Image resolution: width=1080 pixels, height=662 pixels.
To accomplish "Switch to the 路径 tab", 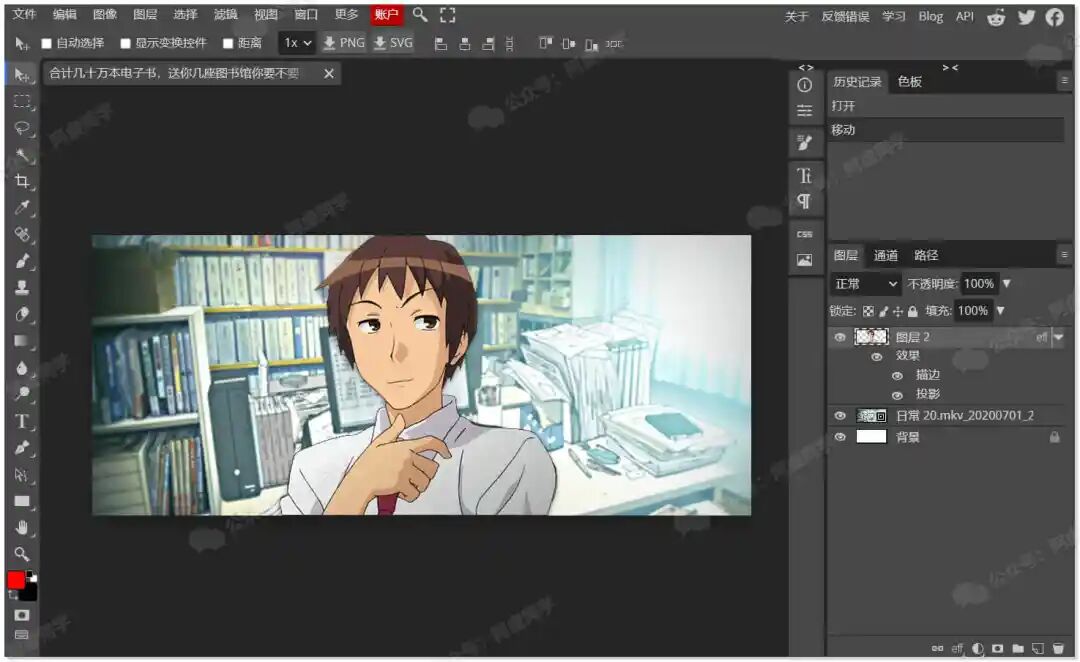I will (x=926, y=256).
